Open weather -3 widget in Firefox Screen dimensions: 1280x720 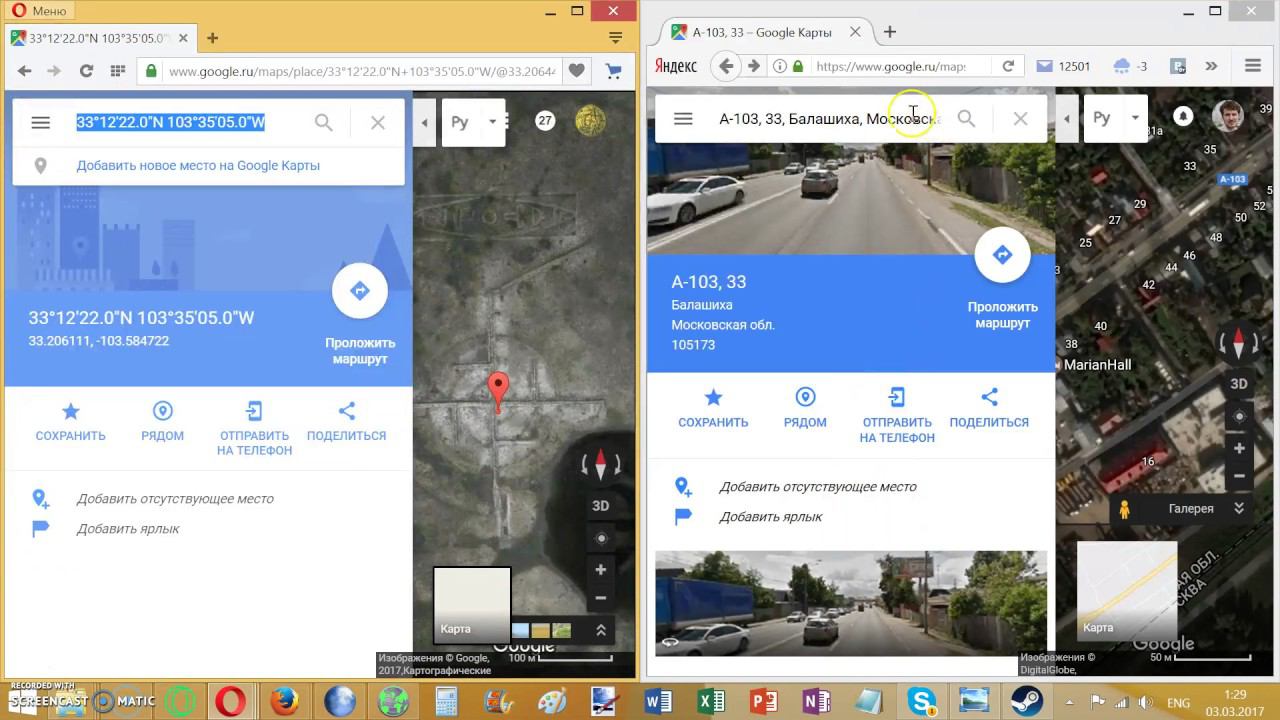[1130, 66]
